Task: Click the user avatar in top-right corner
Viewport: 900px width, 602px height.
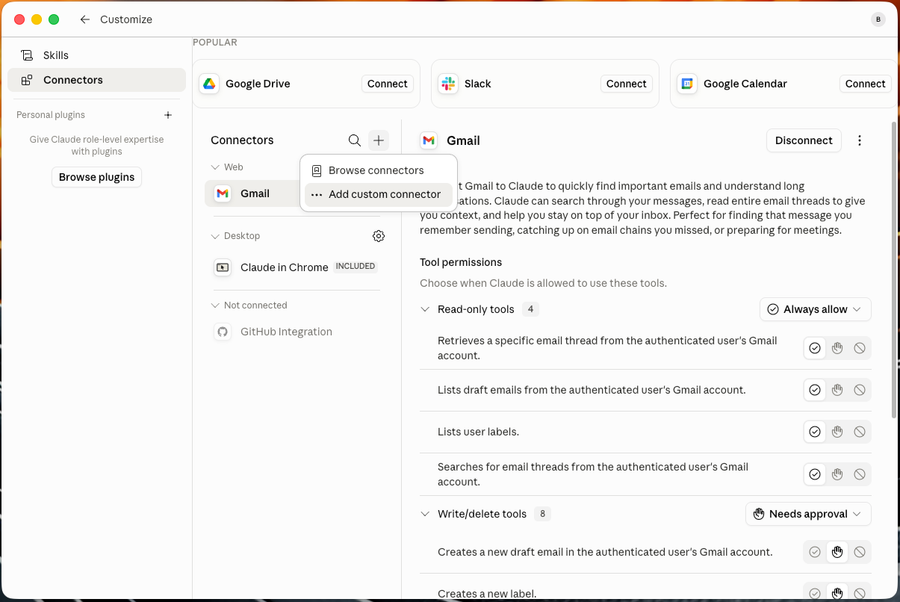Action: pyautogui.click(x=878, y=20)
